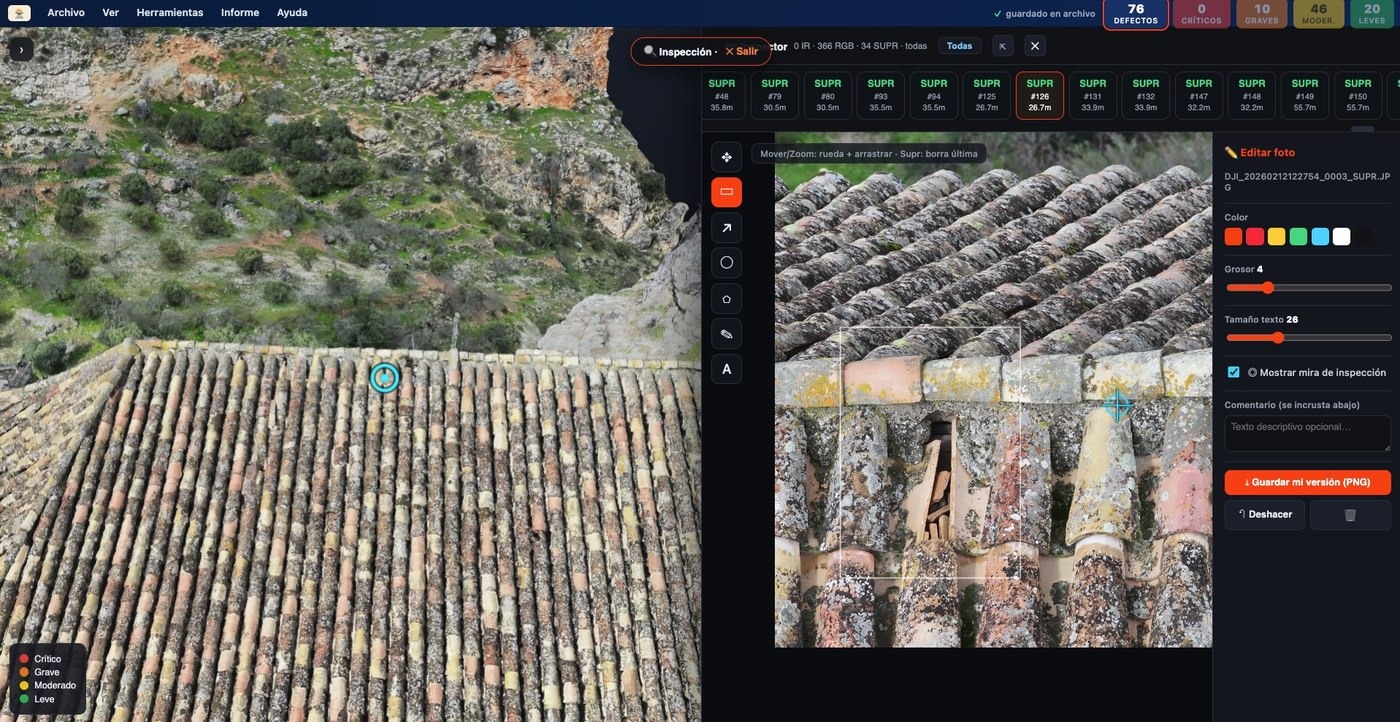Click the 10 Graves counter
Screen dimensions: 1400x722
click(1262, 14)
